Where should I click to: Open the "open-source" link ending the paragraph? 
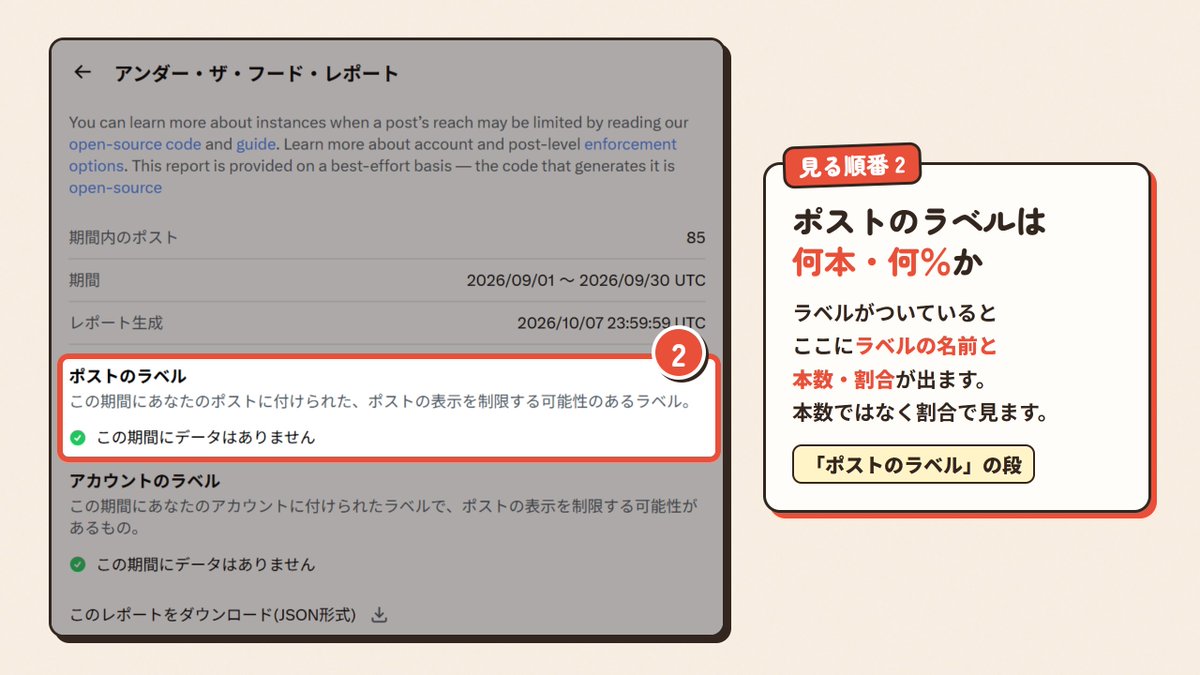(x=115, y=188)
